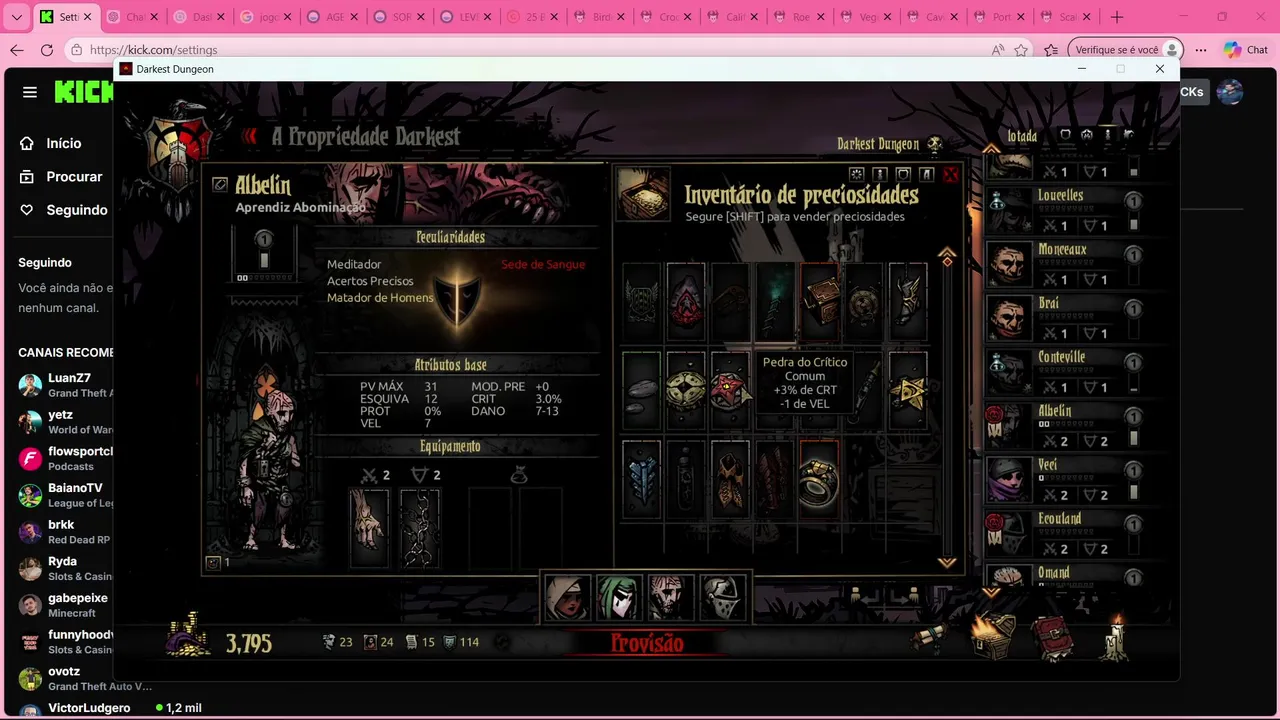
Task: Click browser address bar with kick.com/settings
Action: [530, 50]
